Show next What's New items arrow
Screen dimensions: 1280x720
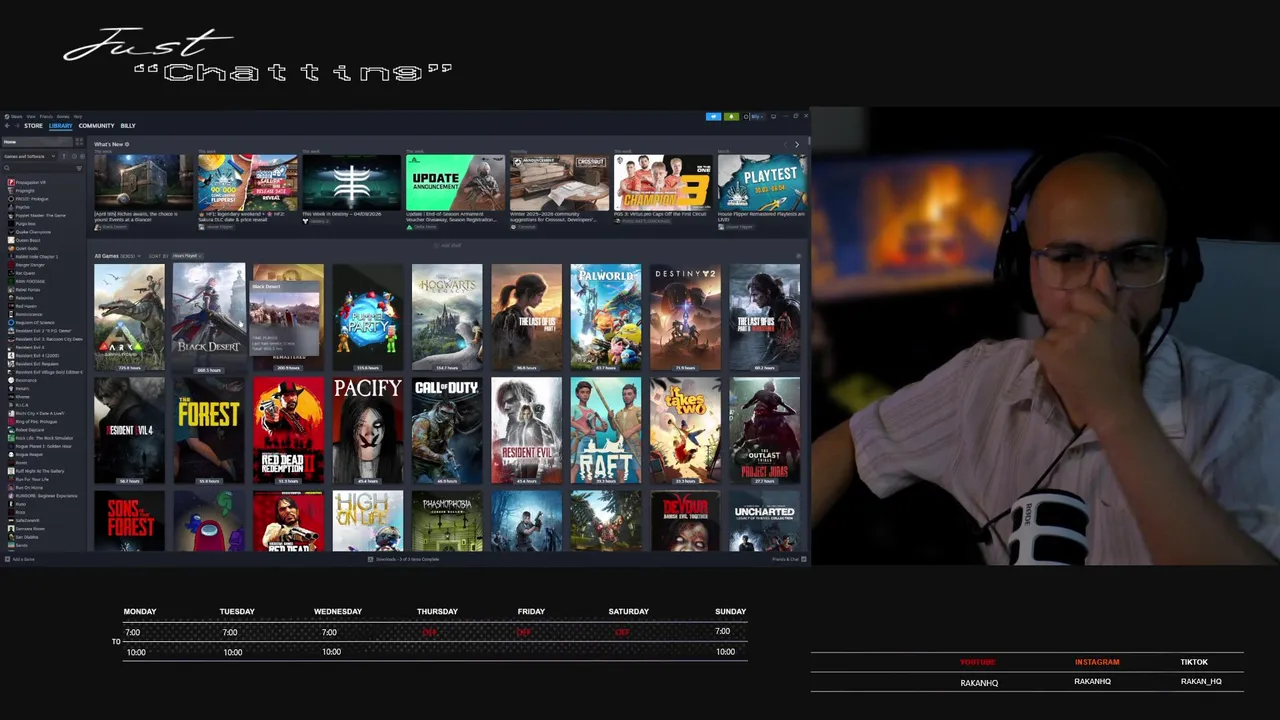pos(797,144)
